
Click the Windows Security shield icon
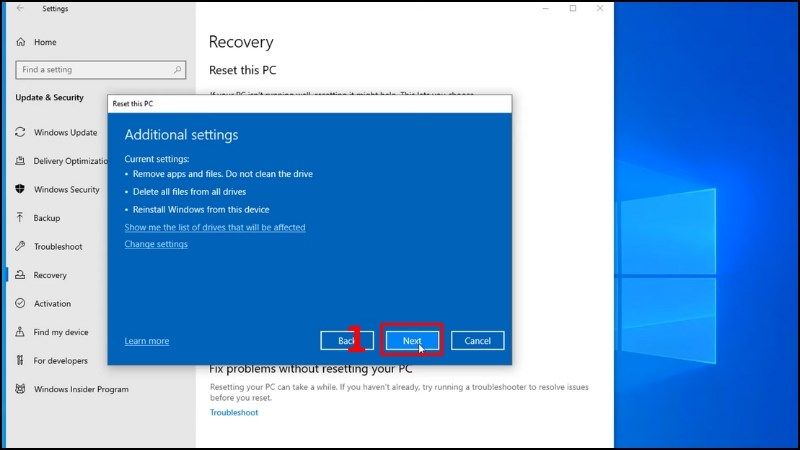[20, 189]
